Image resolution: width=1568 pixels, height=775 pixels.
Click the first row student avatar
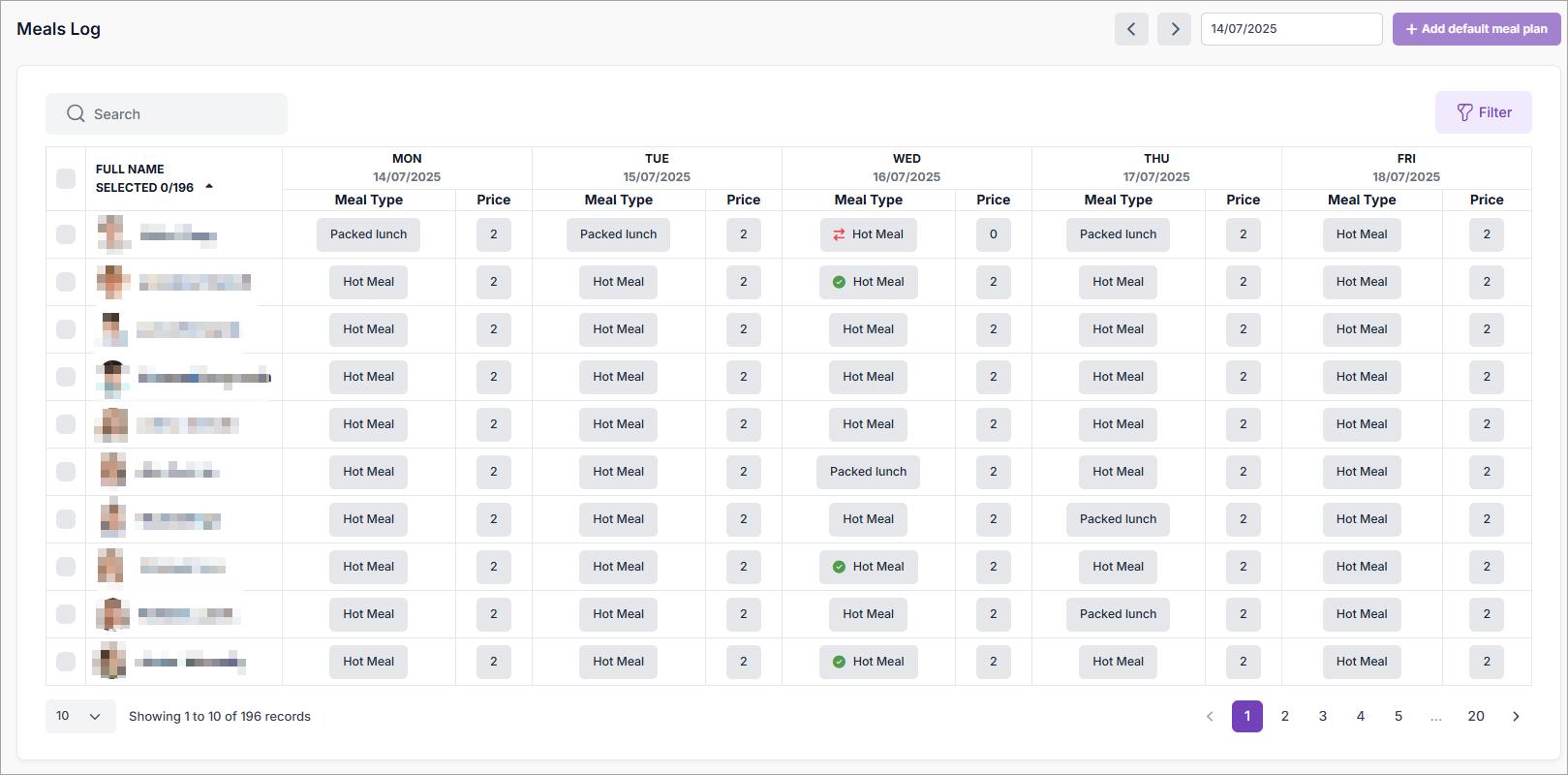point(113,233)
